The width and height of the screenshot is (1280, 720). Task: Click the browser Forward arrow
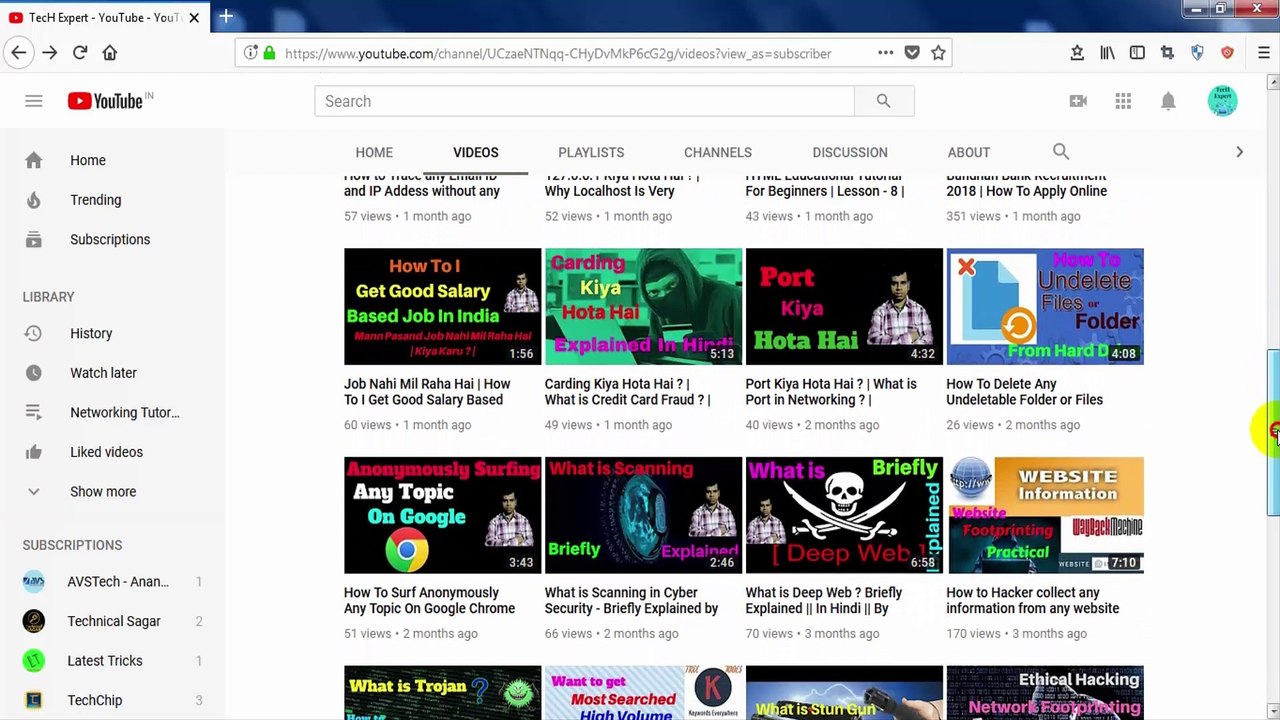pos(50,53)
